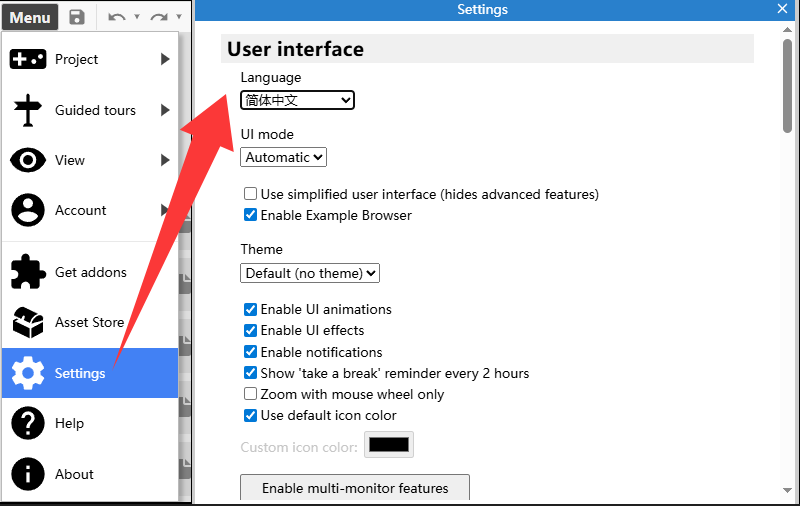Screen dimensions: 800x506
Task: Open the UI mode Automatic dropdown
Action: [284, 157]
